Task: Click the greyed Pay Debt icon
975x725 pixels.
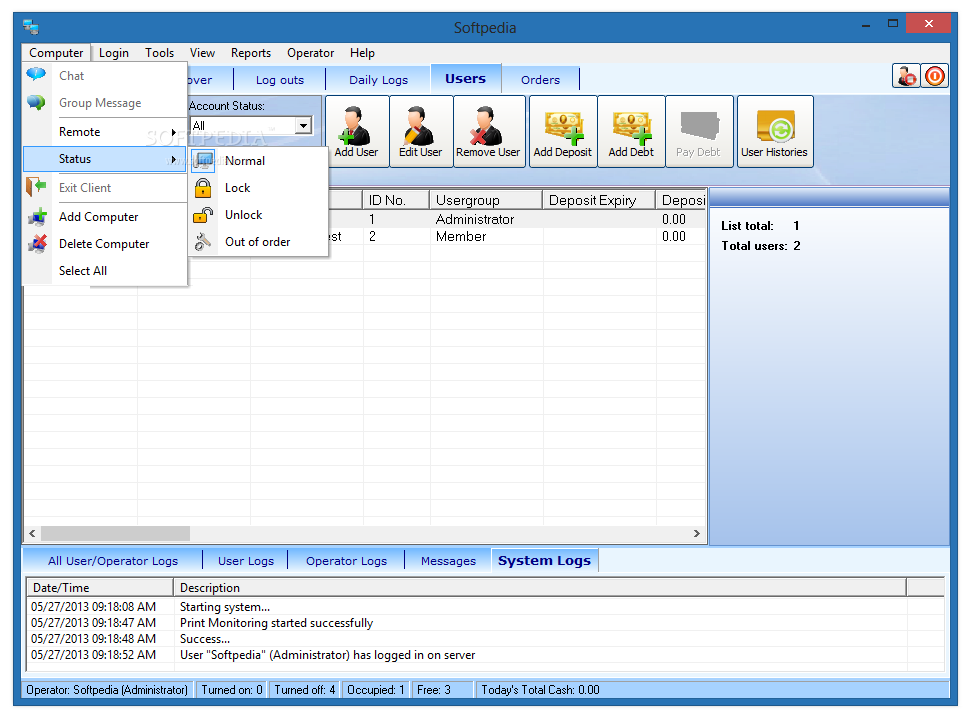Action: tap(699, 132)
